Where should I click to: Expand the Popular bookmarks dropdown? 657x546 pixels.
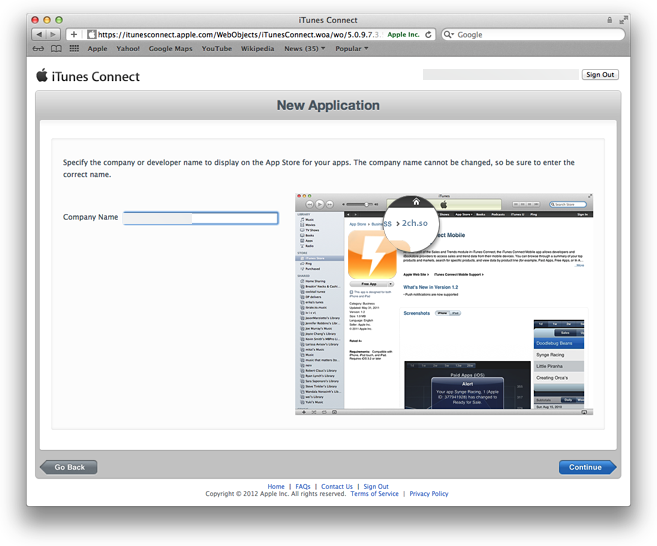[352, 49]
